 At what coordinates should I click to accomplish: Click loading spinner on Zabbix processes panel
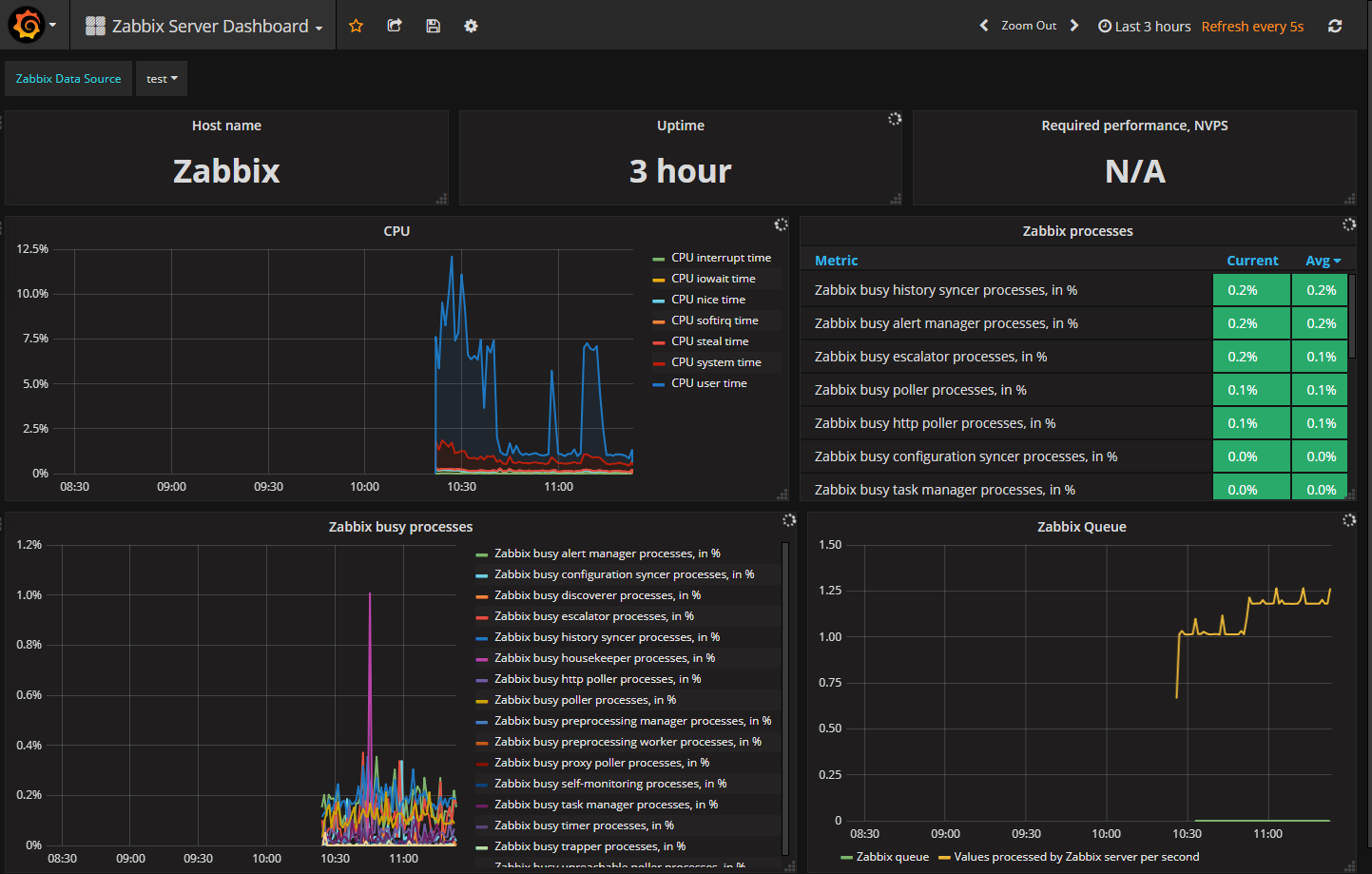click(1348, 224)
